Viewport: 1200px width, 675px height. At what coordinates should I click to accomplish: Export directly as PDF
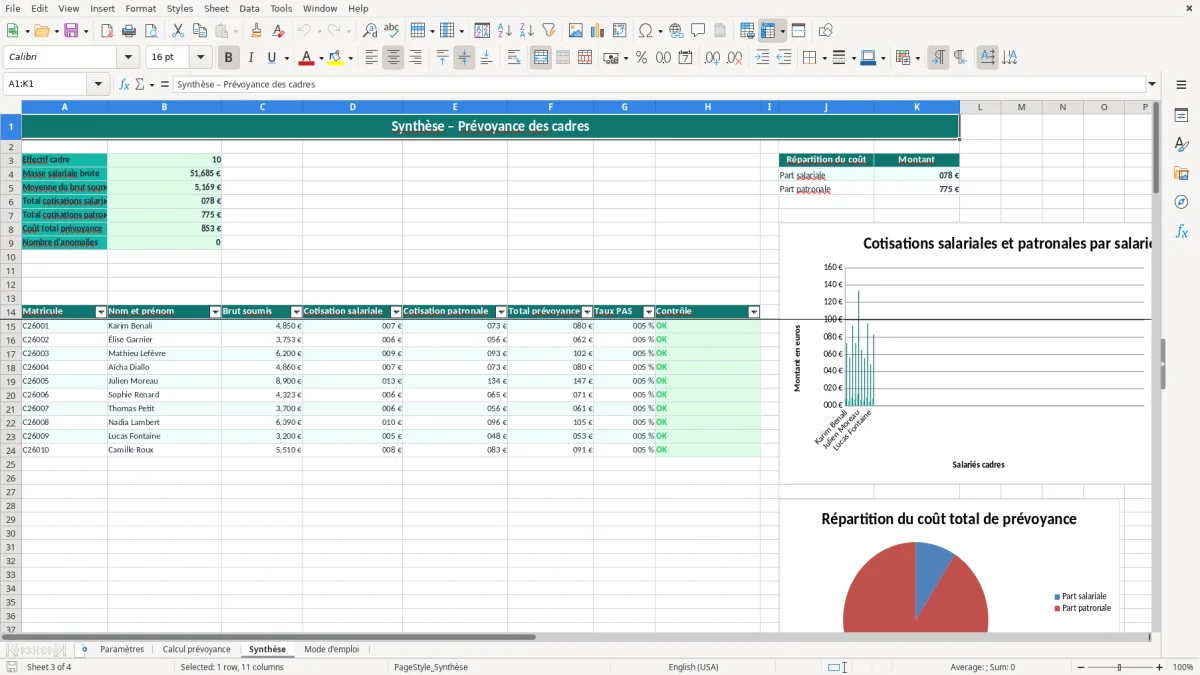click(107, 31)
